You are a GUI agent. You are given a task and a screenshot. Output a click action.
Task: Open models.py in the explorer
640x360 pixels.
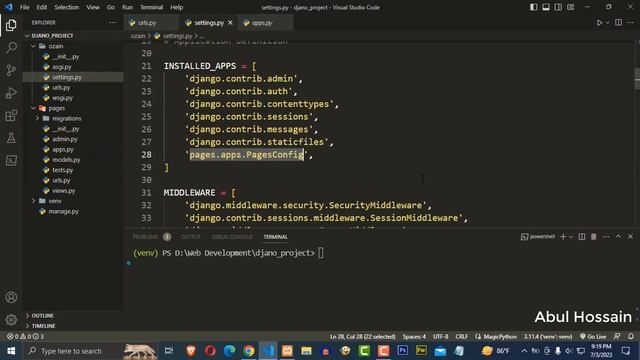66,160
